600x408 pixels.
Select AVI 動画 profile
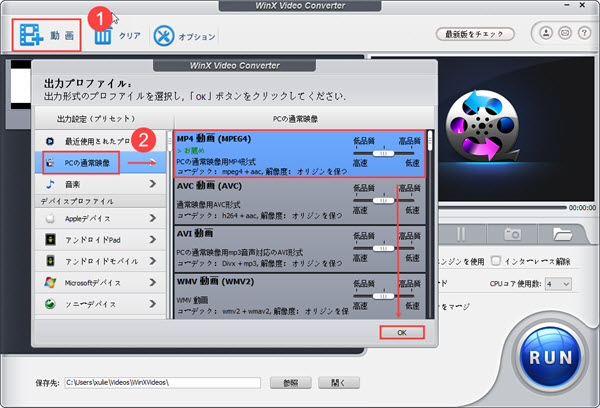click(300, 249)
